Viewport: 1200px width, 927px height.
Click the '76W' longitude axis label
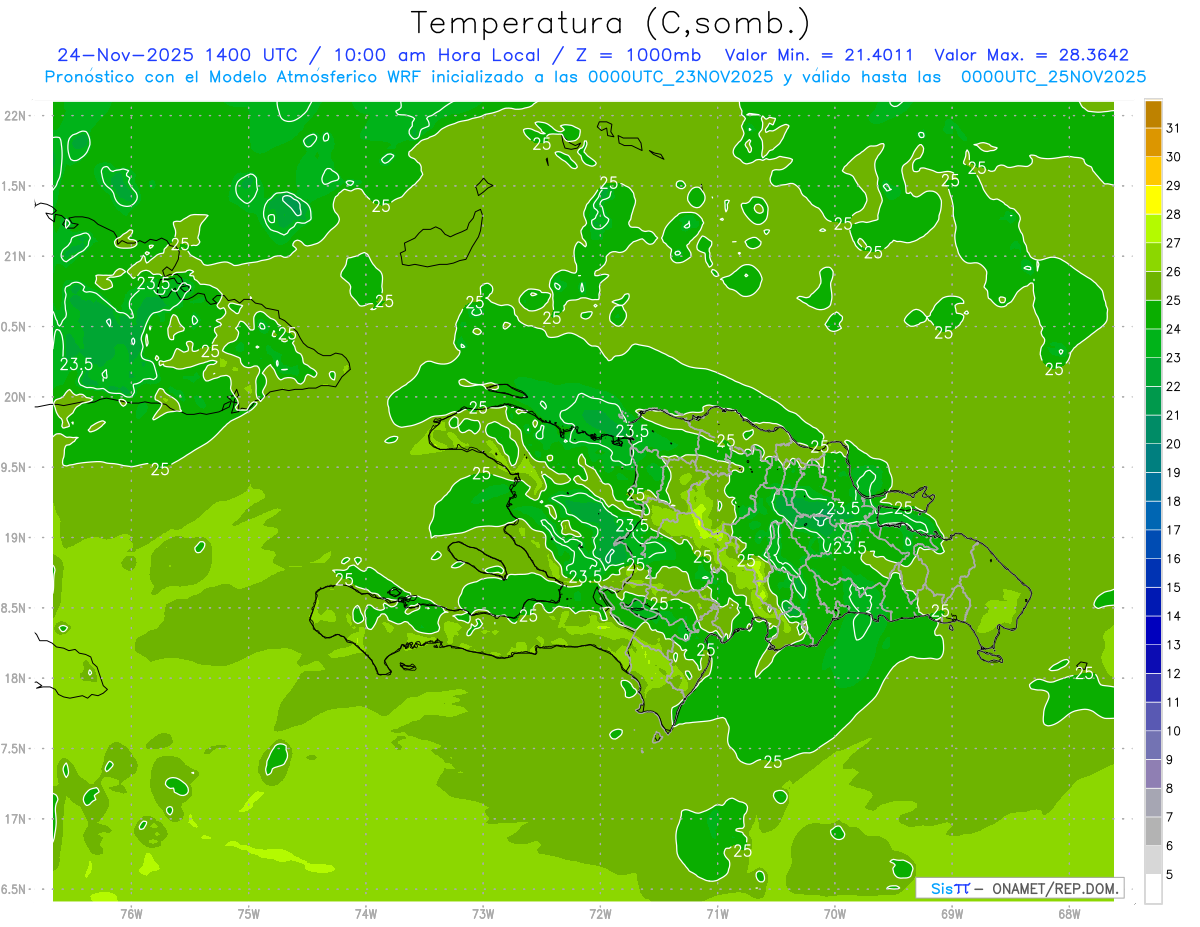[131, 913]
